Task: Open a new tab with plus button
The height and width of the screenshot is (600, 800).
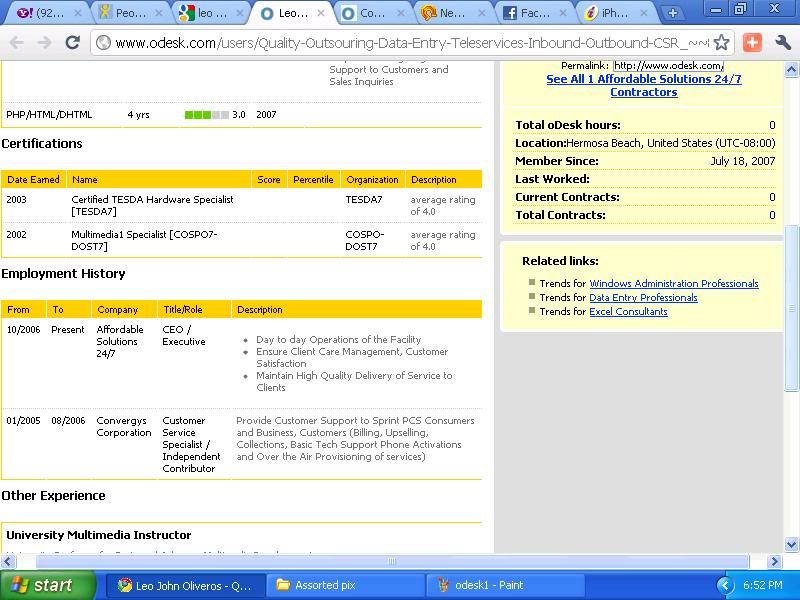Action: [x=672, y=13]
